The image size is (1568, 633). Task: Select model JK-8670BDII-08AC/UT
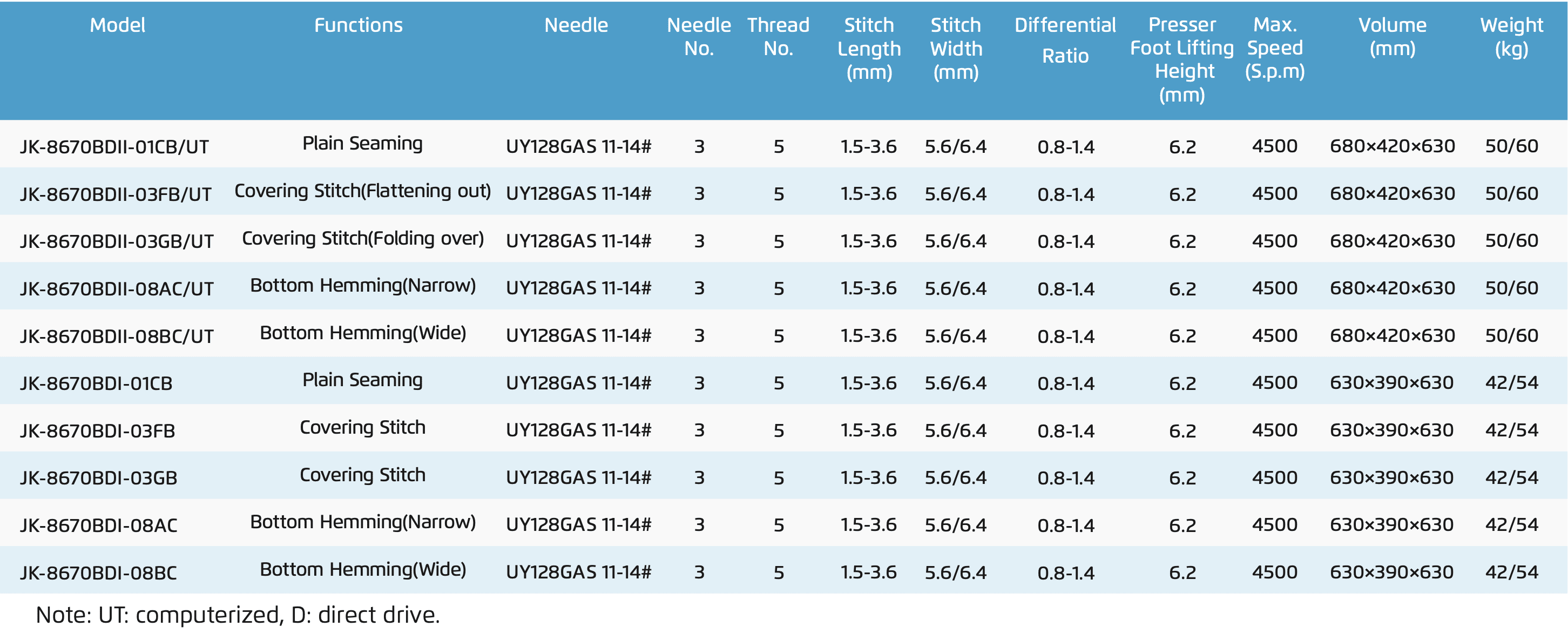117,288
